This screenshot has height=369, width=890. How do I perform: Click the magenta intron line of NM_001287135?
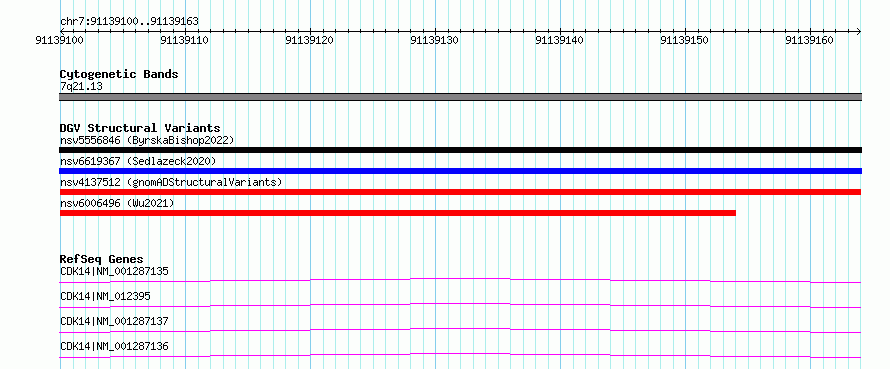pos(460,279)
